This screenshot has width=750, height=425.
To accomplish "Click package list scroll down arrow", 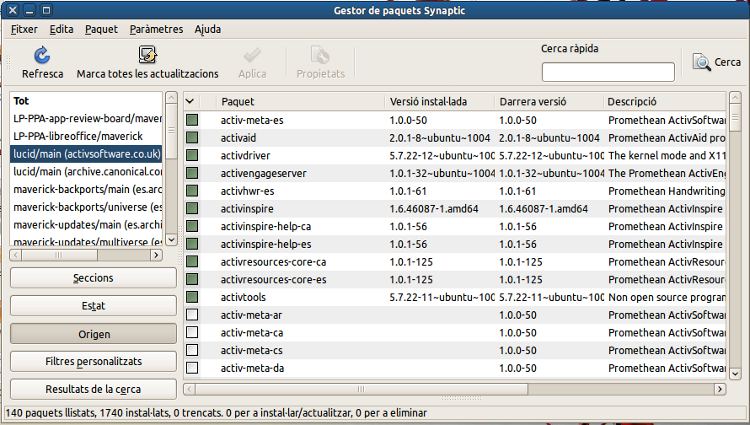I will [x=735, y=374].
